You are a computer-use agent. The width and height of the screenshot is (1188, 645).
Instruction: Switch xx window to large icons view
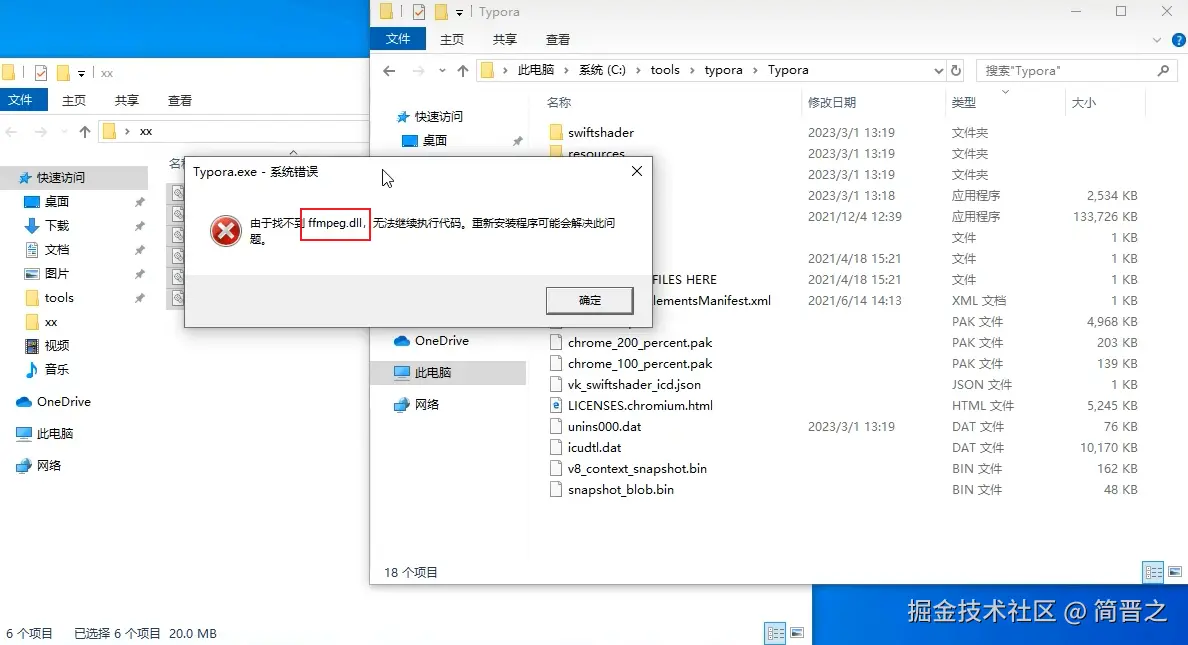pos(796,633)
